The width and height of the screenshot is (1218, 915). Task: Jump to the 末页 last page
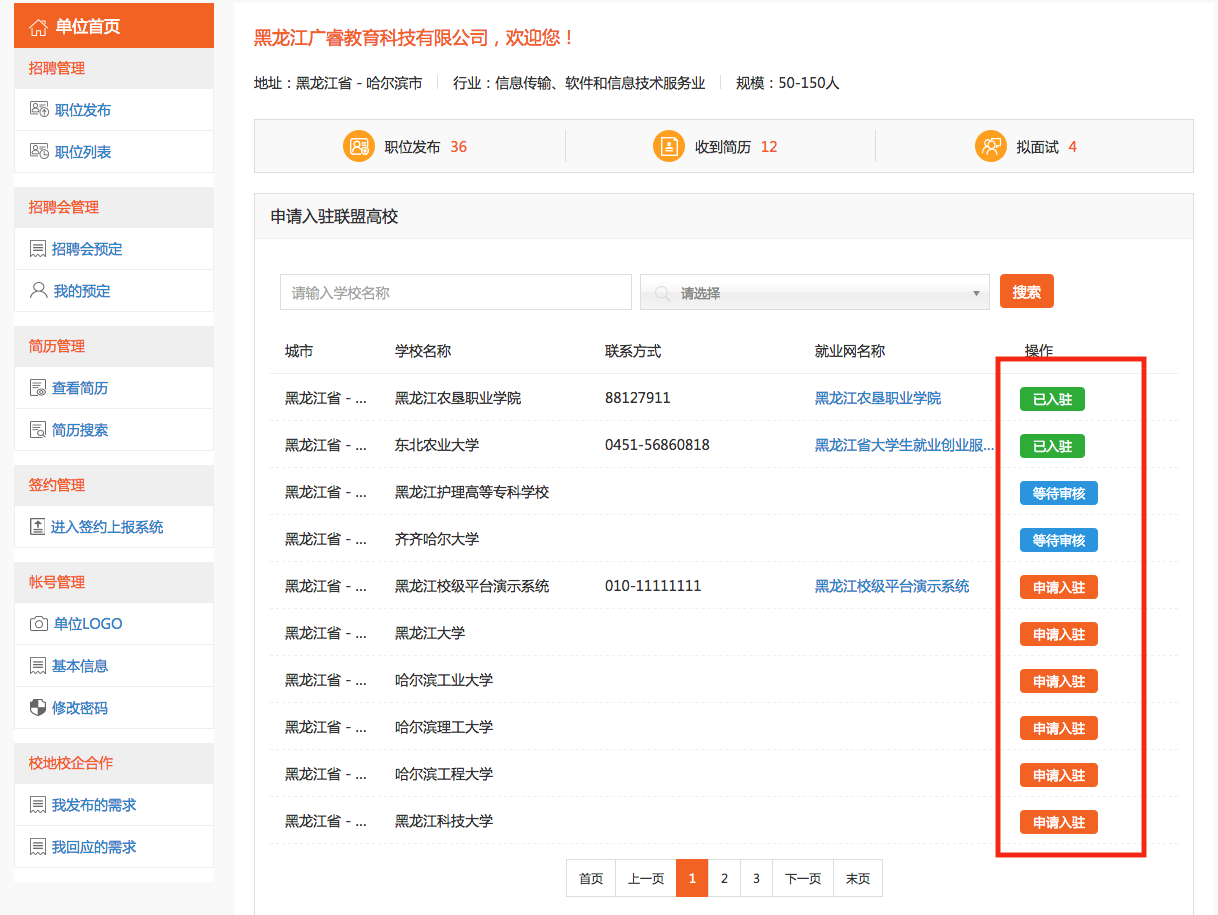tap(857, 879)
